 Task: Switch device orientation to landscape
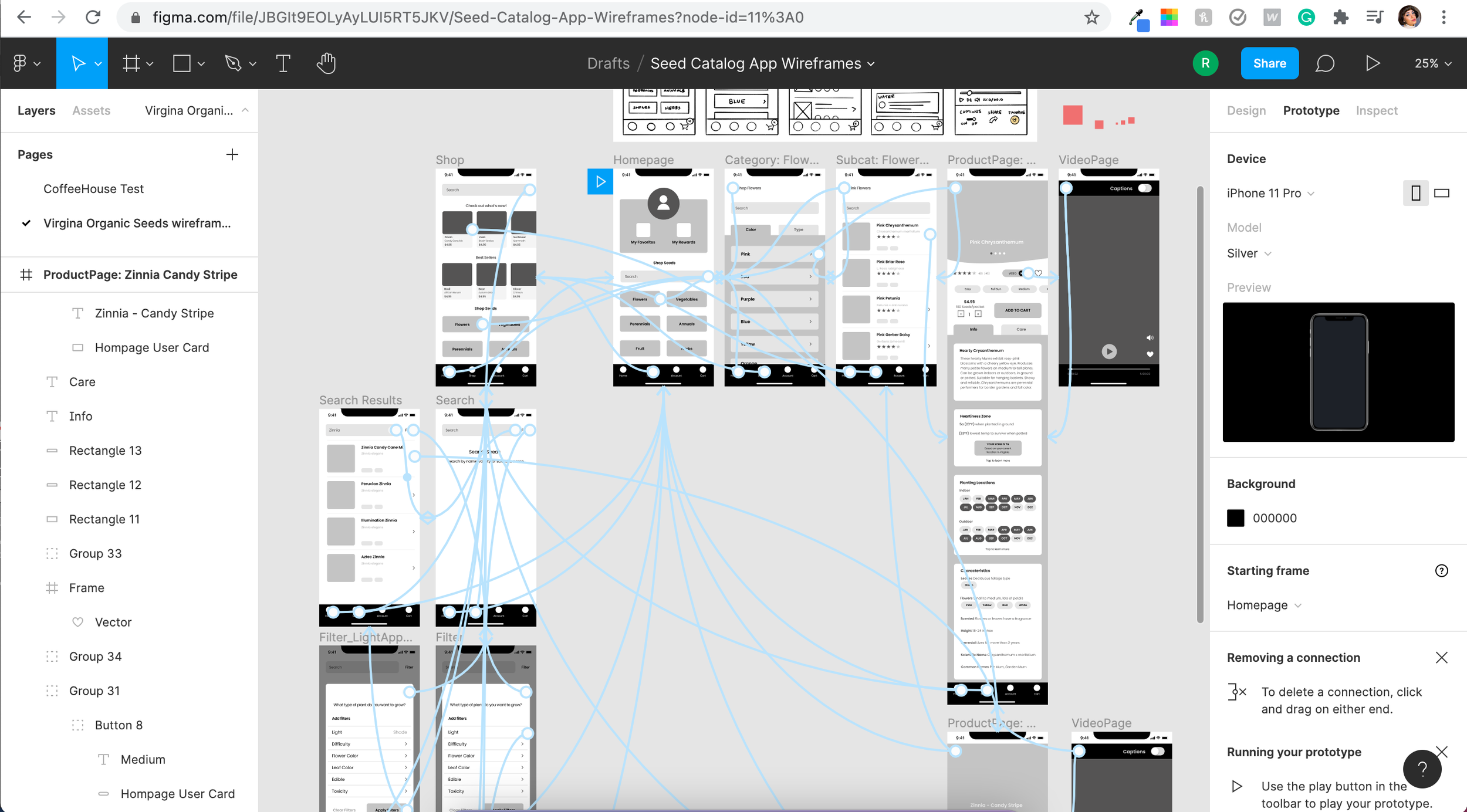click(x=1442, y=193)
